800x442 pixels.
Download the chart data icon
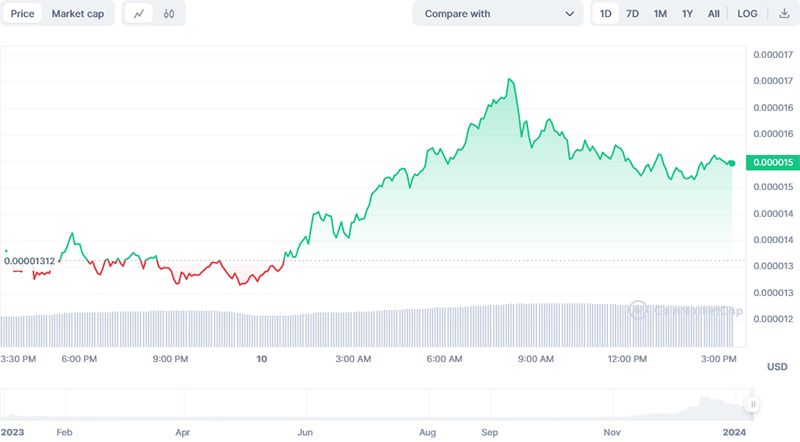pos(784,14)
